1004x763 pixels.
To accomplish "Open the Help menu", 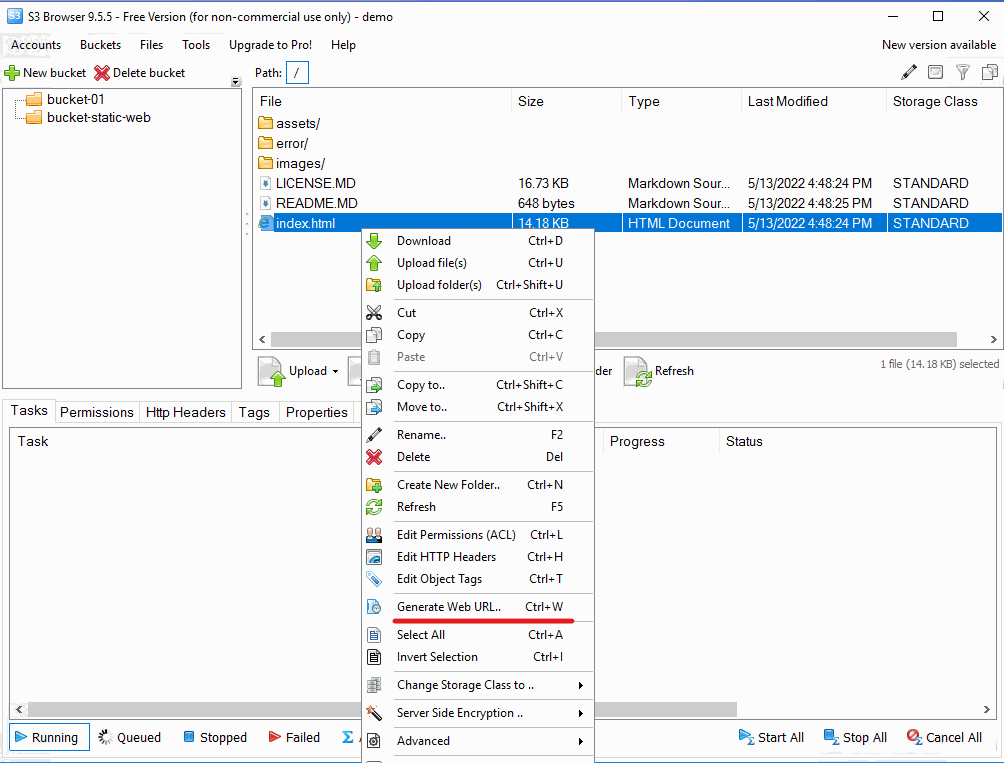I will pyautogui.click(x=343, y=45).
